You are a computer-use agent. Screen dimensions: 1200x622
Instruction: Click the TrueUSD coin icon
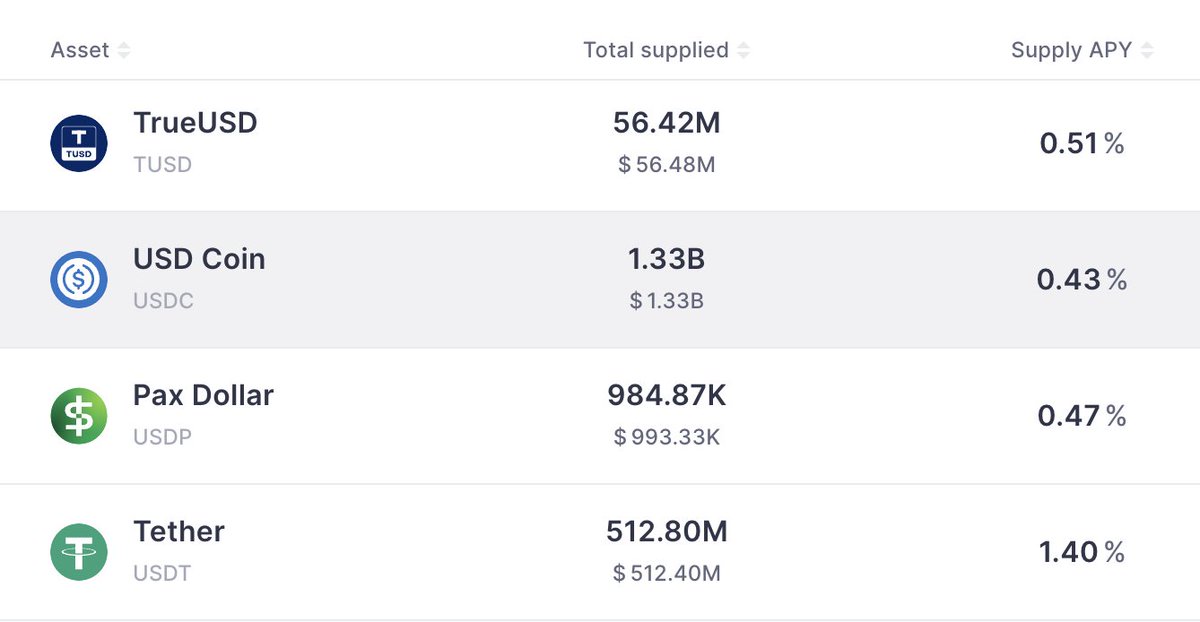pyautogui.click(x=79, y=143)
